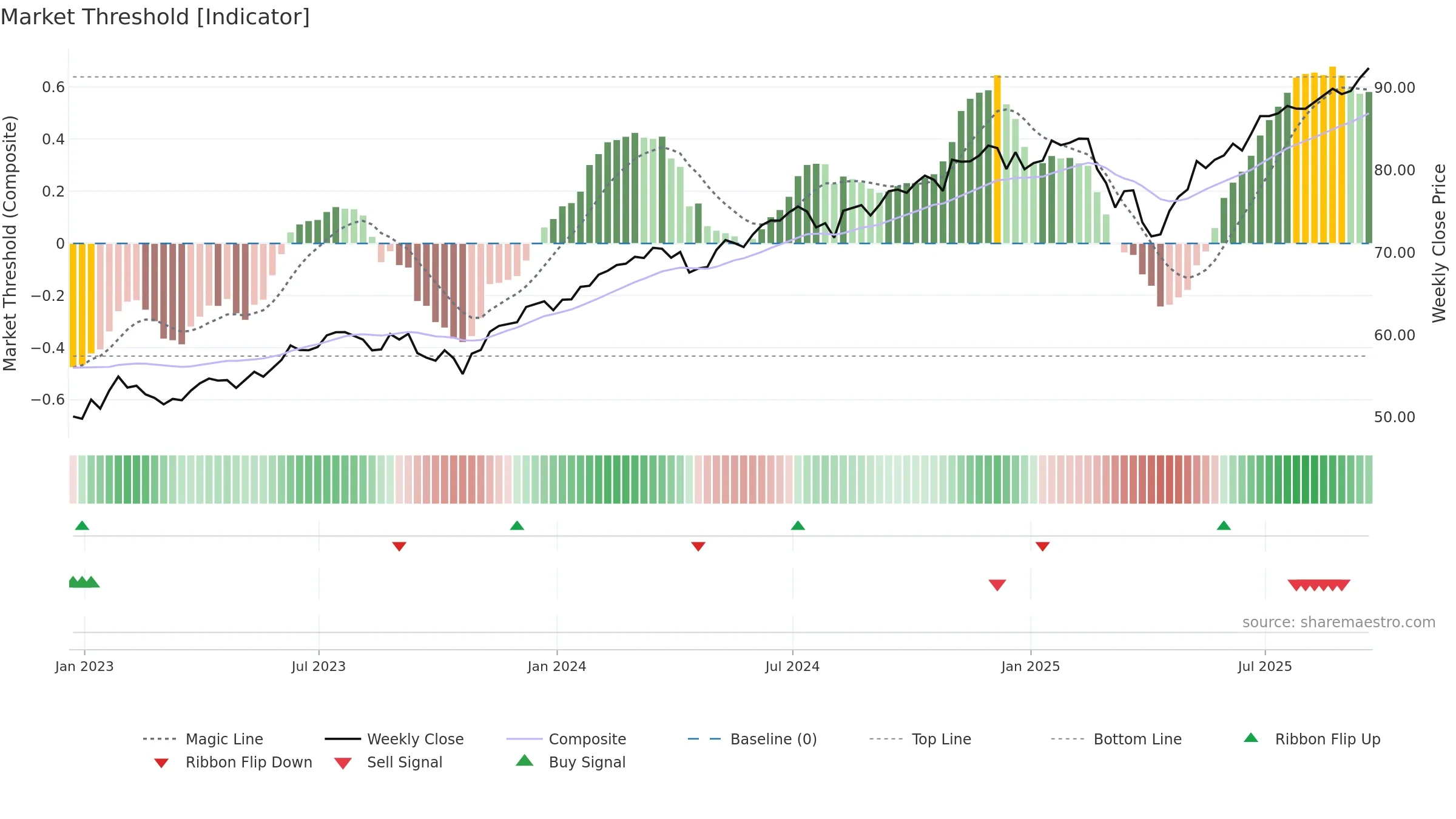Click the Ribbon Flip Up marker before Jan 2024
The width and height of the screenshot is (1456, 819).
[x=517, y=525]
